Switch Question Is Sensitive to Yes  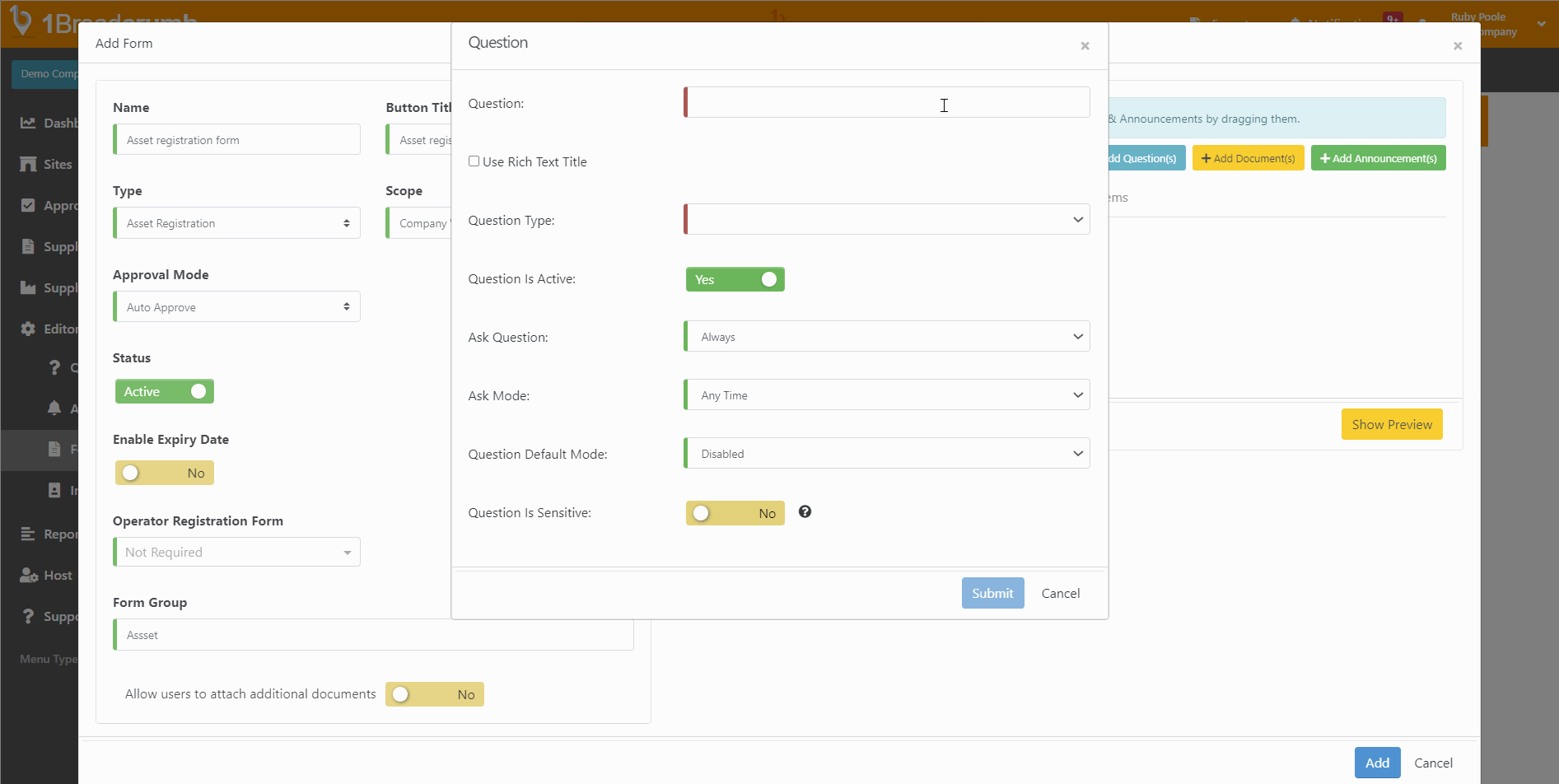(735, 512)
